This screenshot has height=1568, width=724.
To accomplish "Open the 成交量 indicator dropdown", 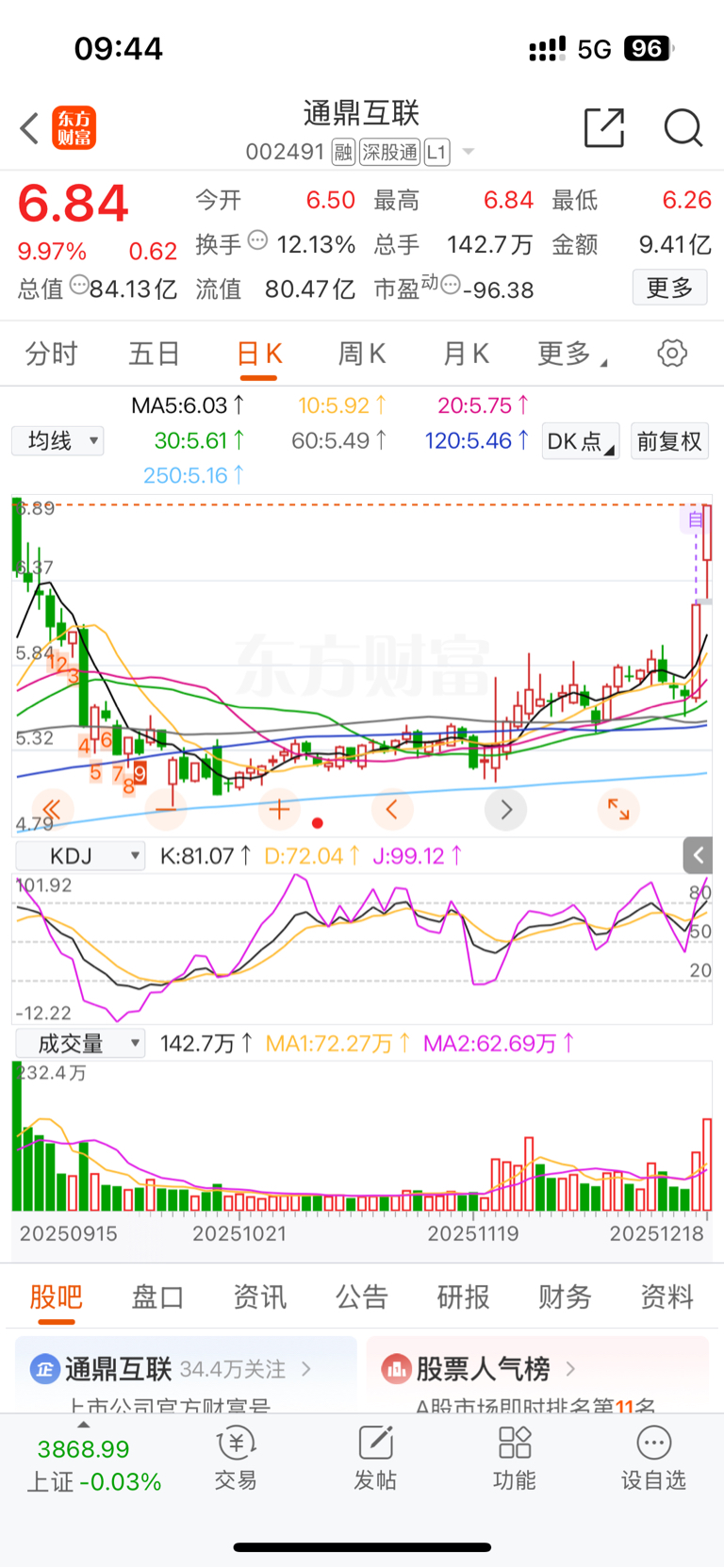I will (x=81, y=1044).
